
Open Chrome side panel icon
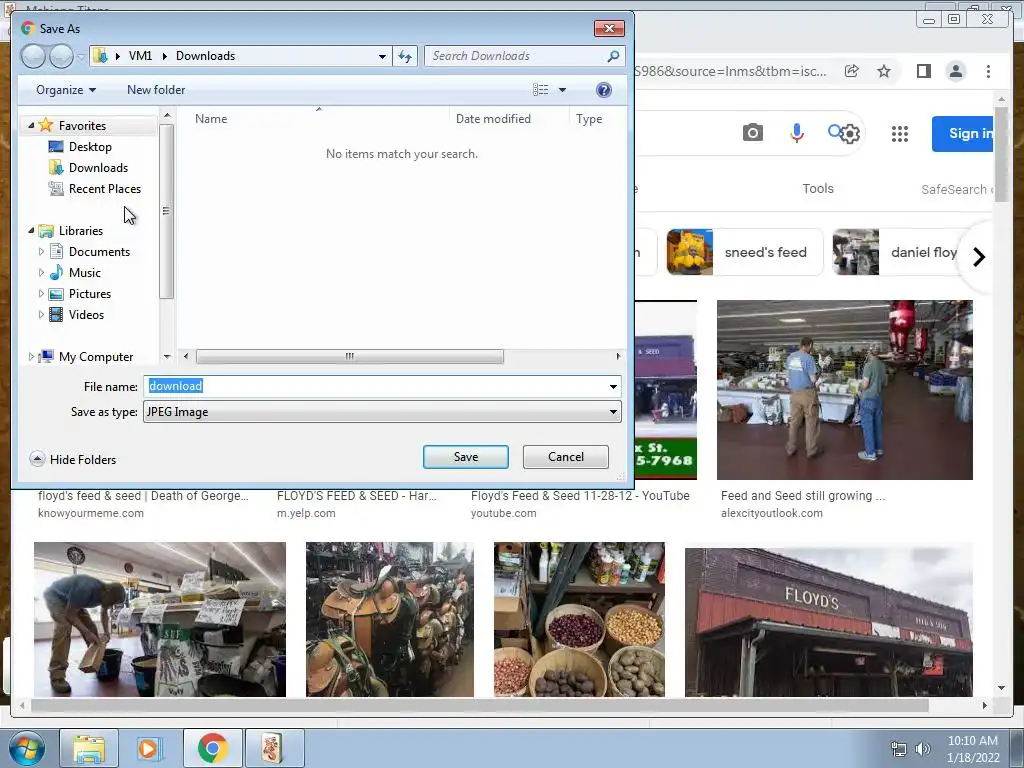tap(923, 71)
